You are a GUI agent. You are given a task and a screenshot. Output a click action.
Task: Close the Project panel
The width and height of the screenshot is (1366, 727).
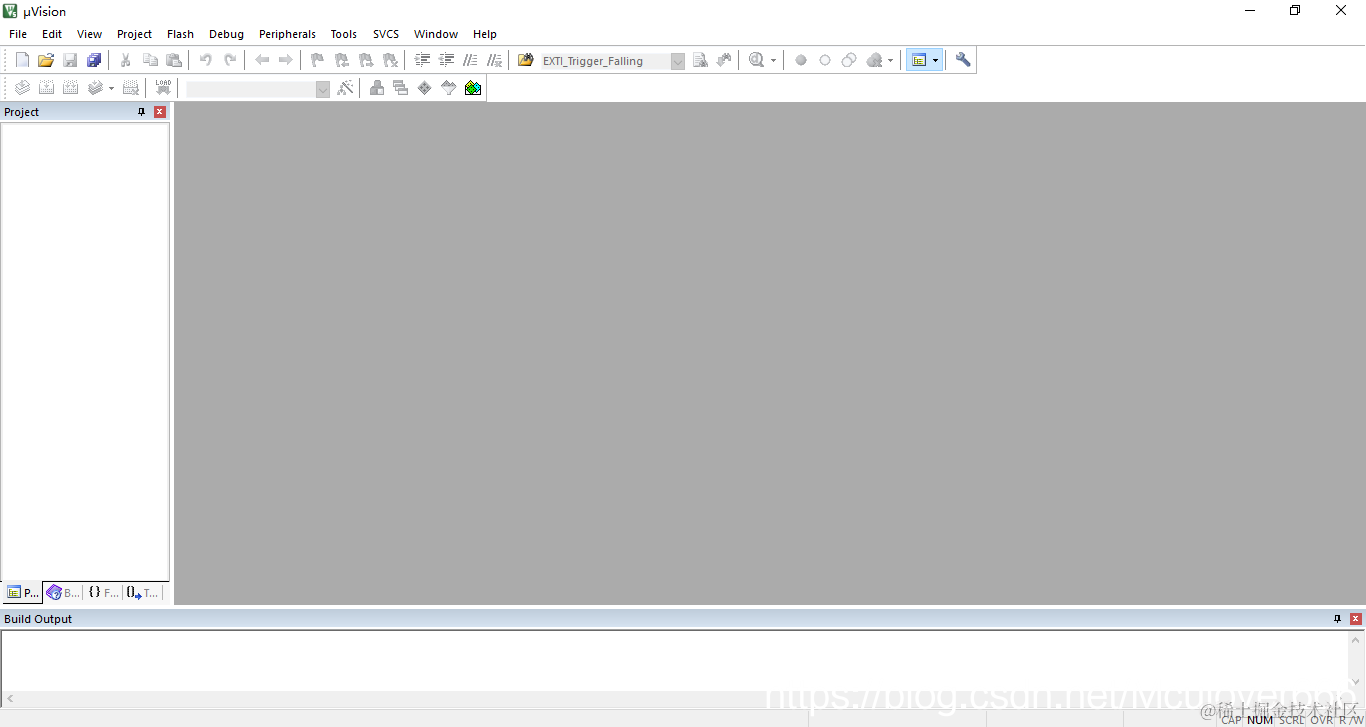(x=159, y=112)
